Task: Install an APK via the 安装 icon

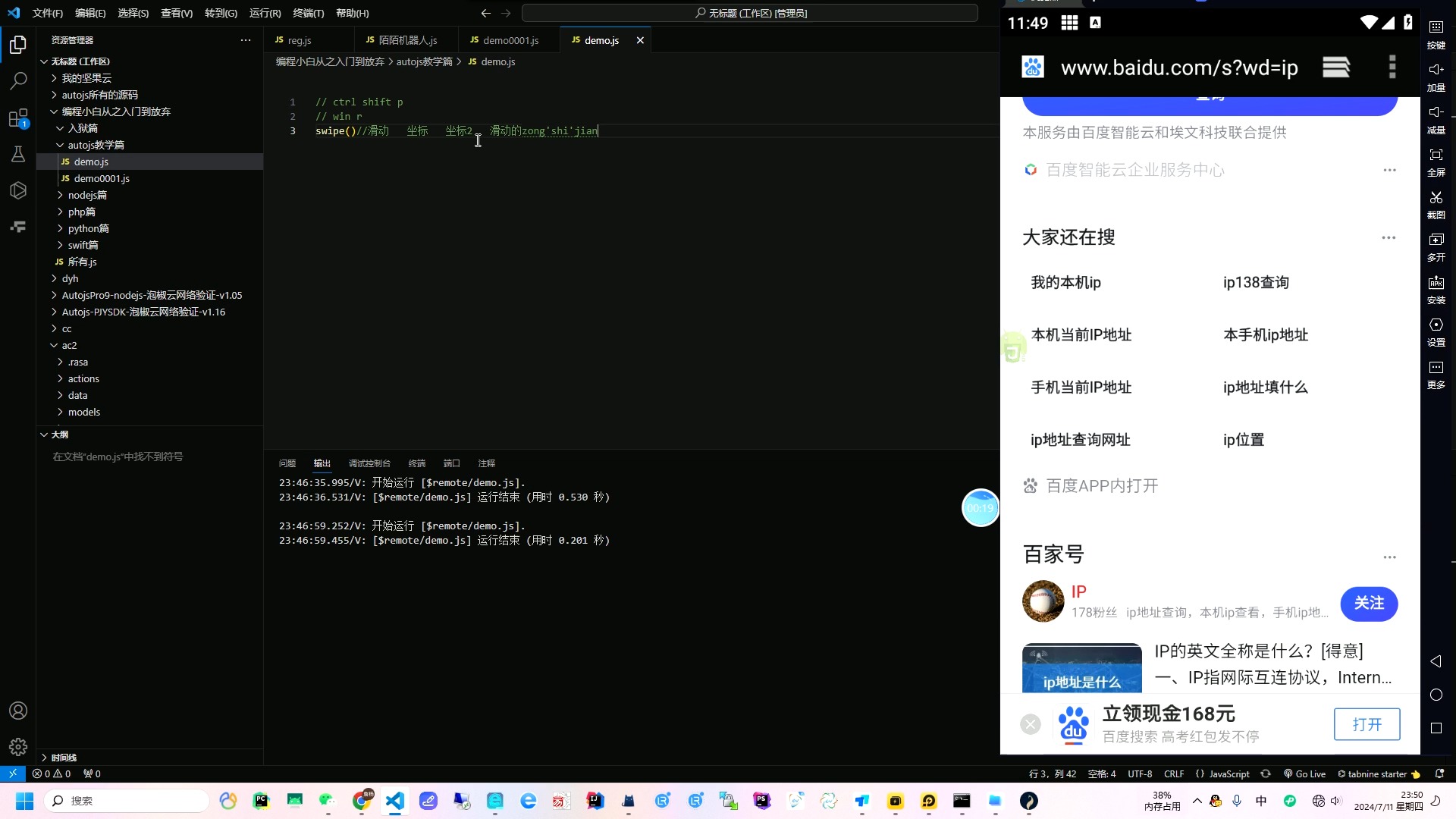Action: [1437, 288]
